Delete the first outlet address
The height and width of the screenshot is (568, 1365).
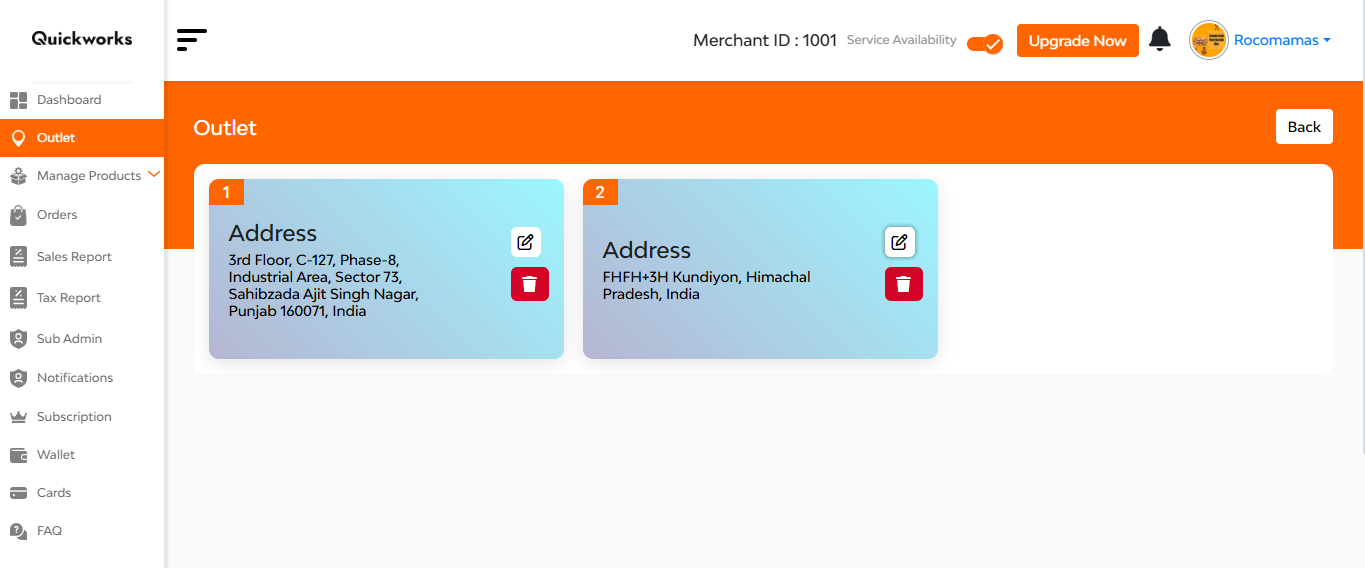[x=529, y=284]
